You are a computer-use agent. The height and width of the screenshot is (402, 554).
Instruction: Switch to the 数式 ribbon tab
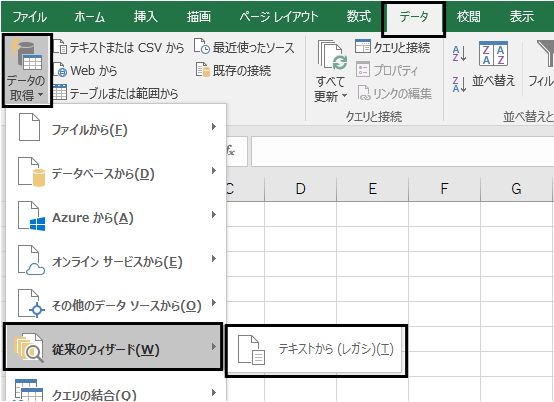(359, 16)
